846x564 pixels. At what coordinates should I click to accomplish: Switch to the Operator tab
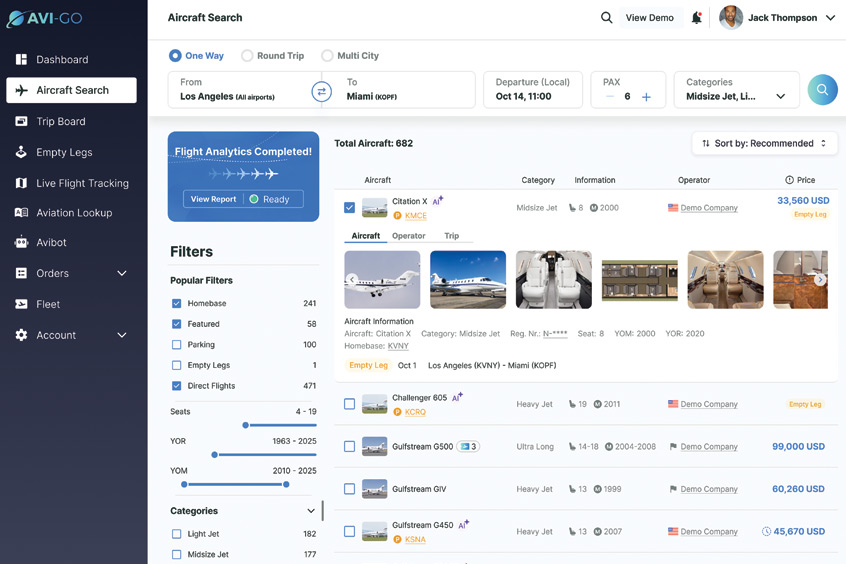[x=408, y=236]
